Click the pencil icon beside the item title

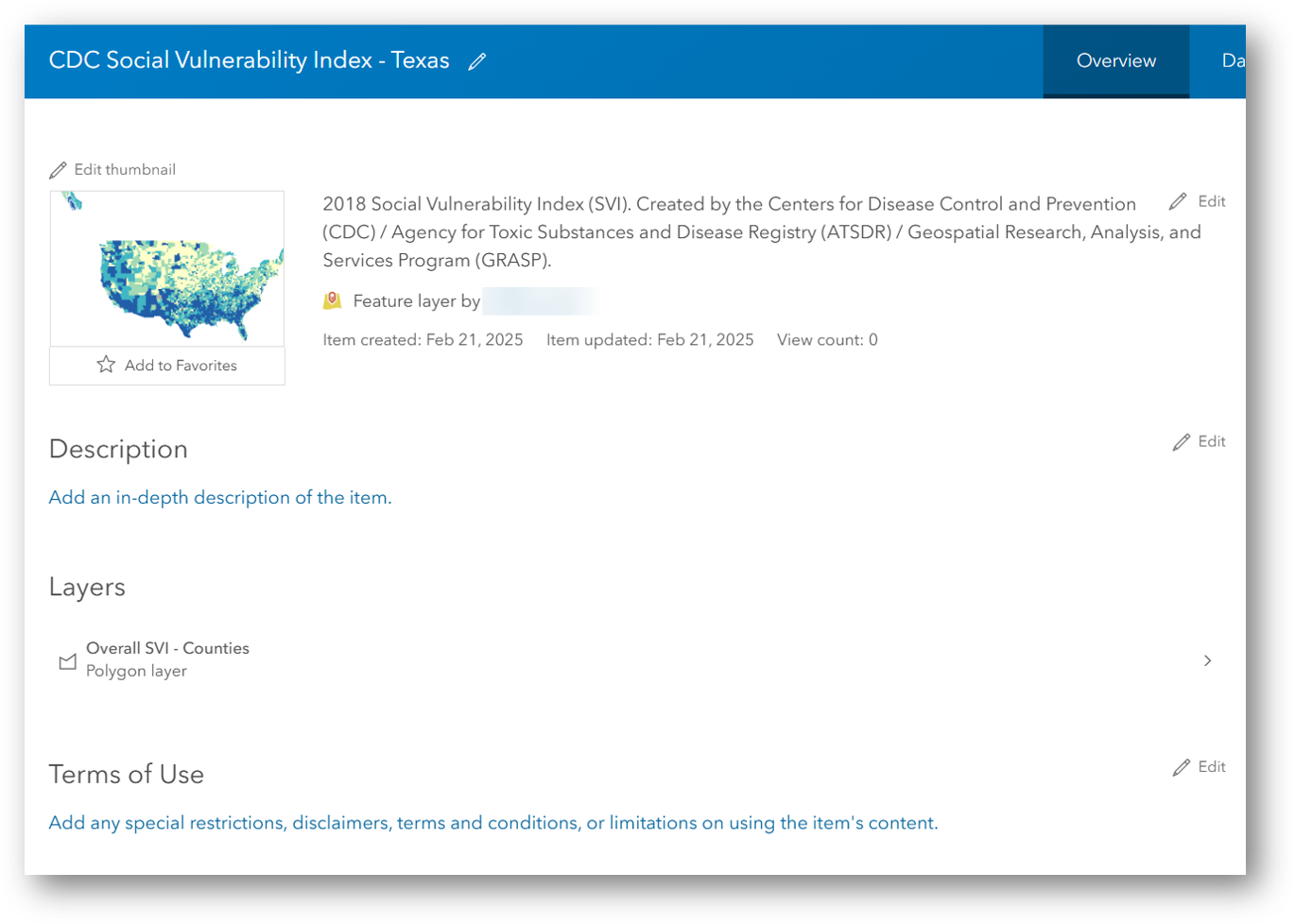(477, 61)
